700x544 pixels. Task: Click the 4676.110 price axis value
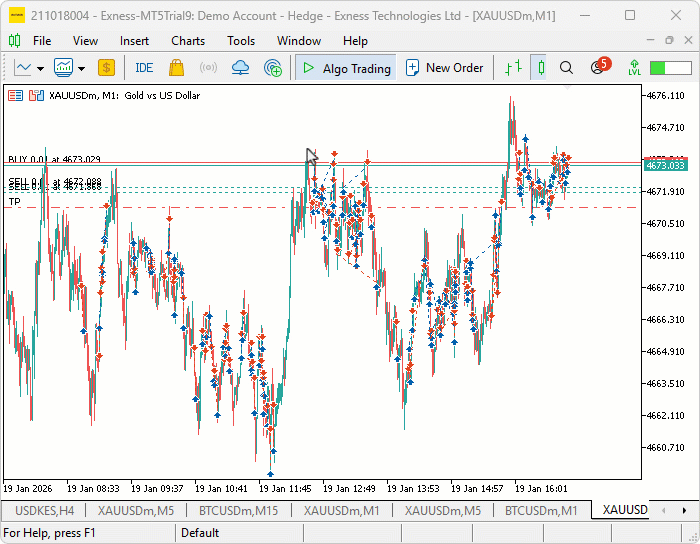666,96
